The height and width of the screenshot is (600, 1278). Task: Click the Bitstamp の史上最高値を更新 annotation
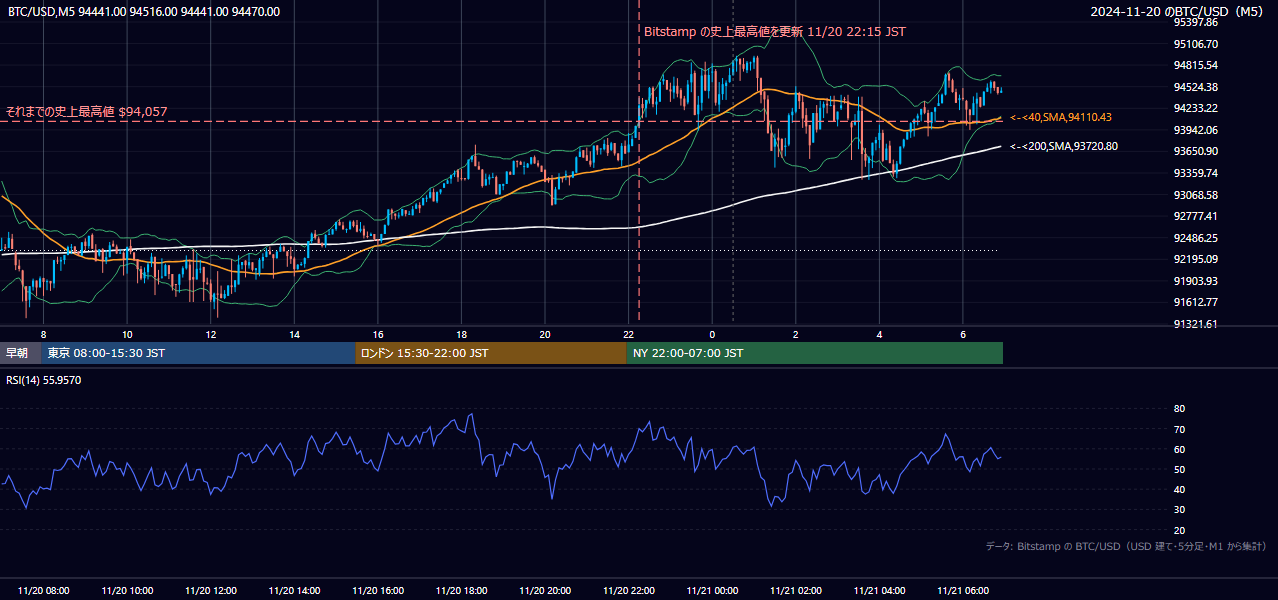[775, 32]
